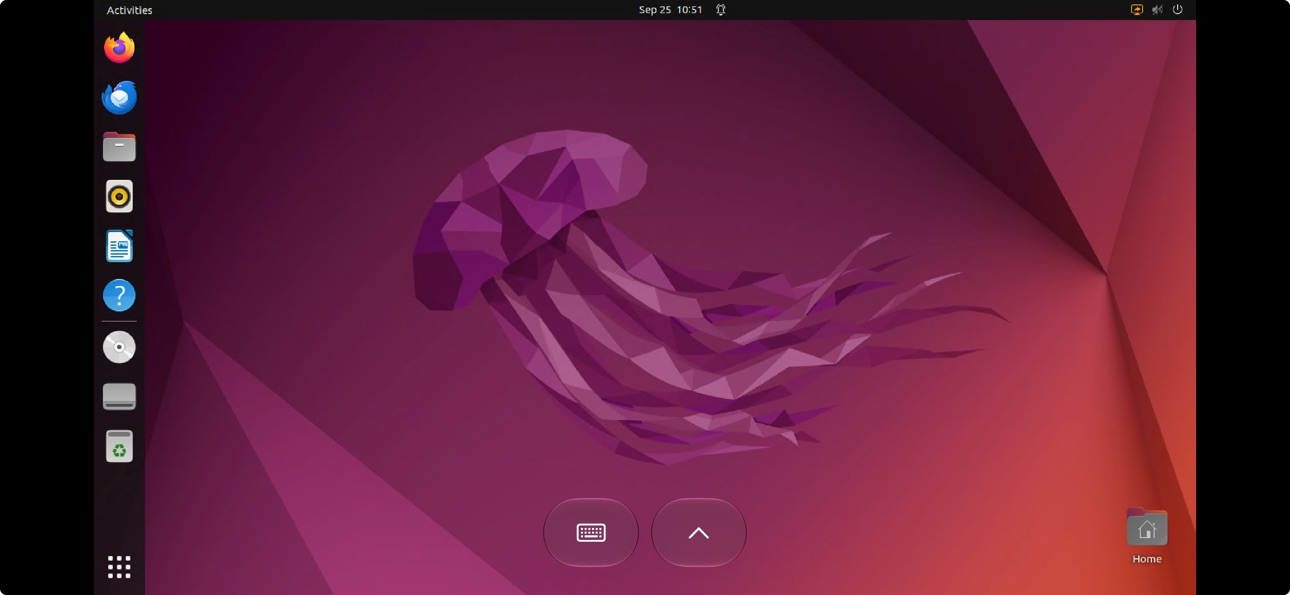This screenshot has height=595, width=1290.
Task: Open Thunderbird Mail from the dock
Action: (x=119, y=97)
